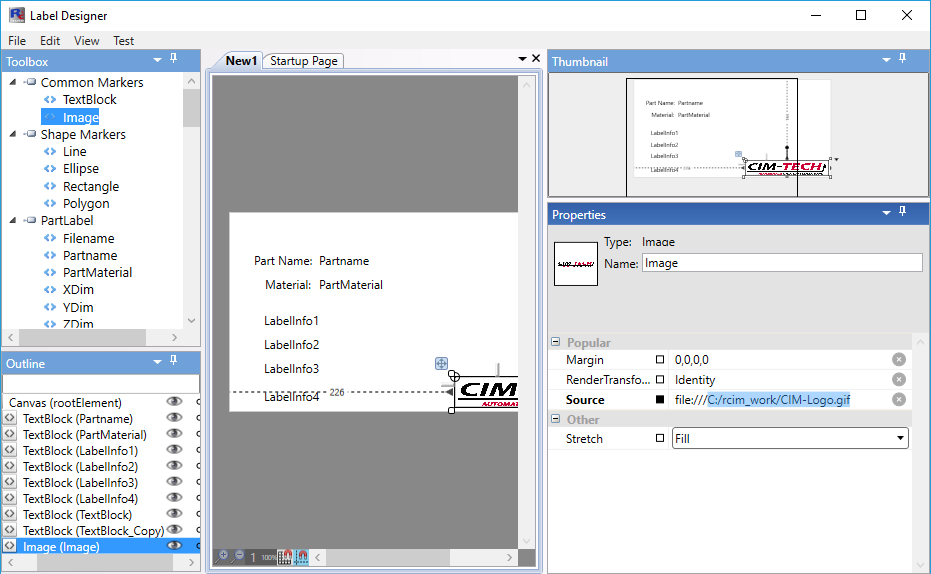This screenshot has height=574, width=931.
Task: Click the Outline search box
Action: (x=101, y=383)
